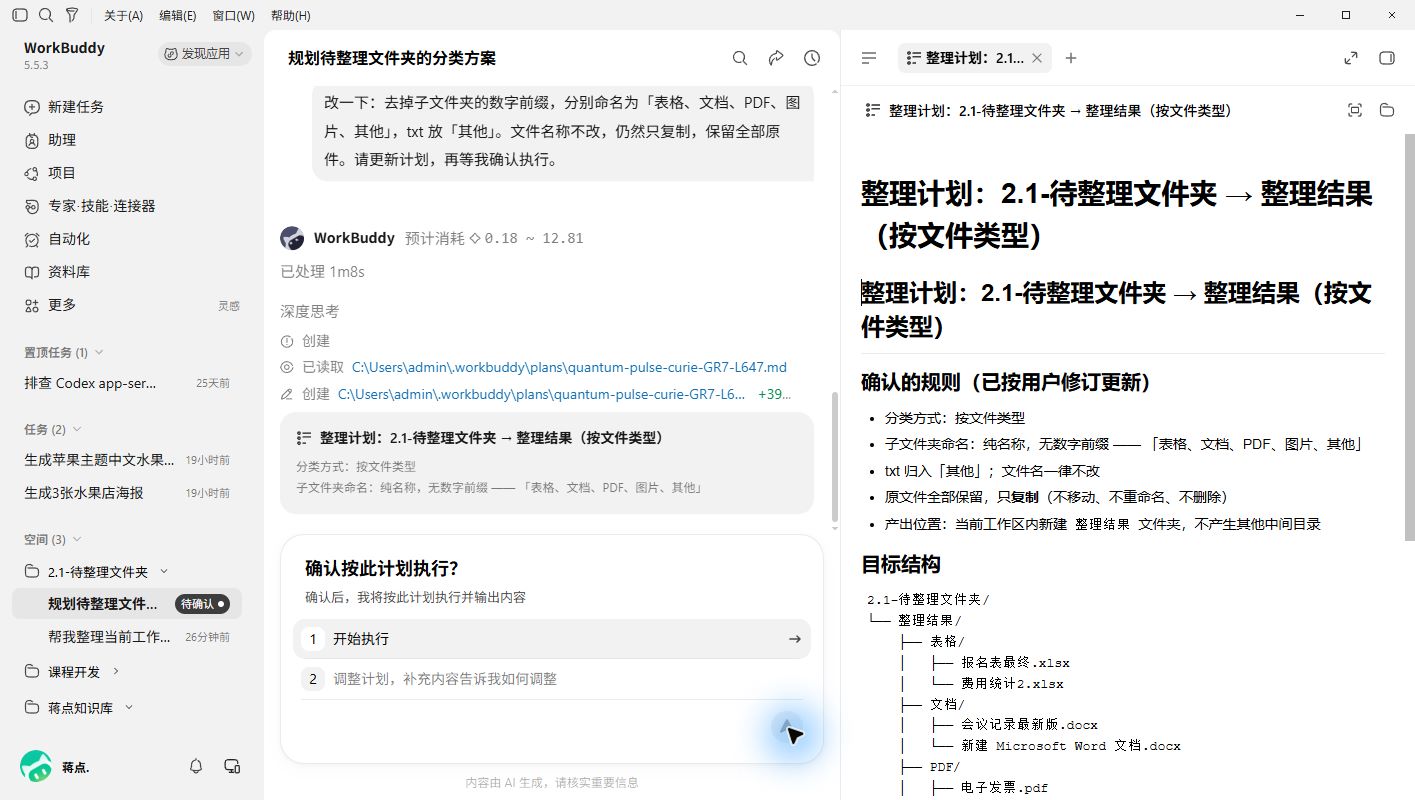This screenshot has height=800, width=1415.
Task: Search within the conversation using magnifier icon
Action: (x=740, y=58)
